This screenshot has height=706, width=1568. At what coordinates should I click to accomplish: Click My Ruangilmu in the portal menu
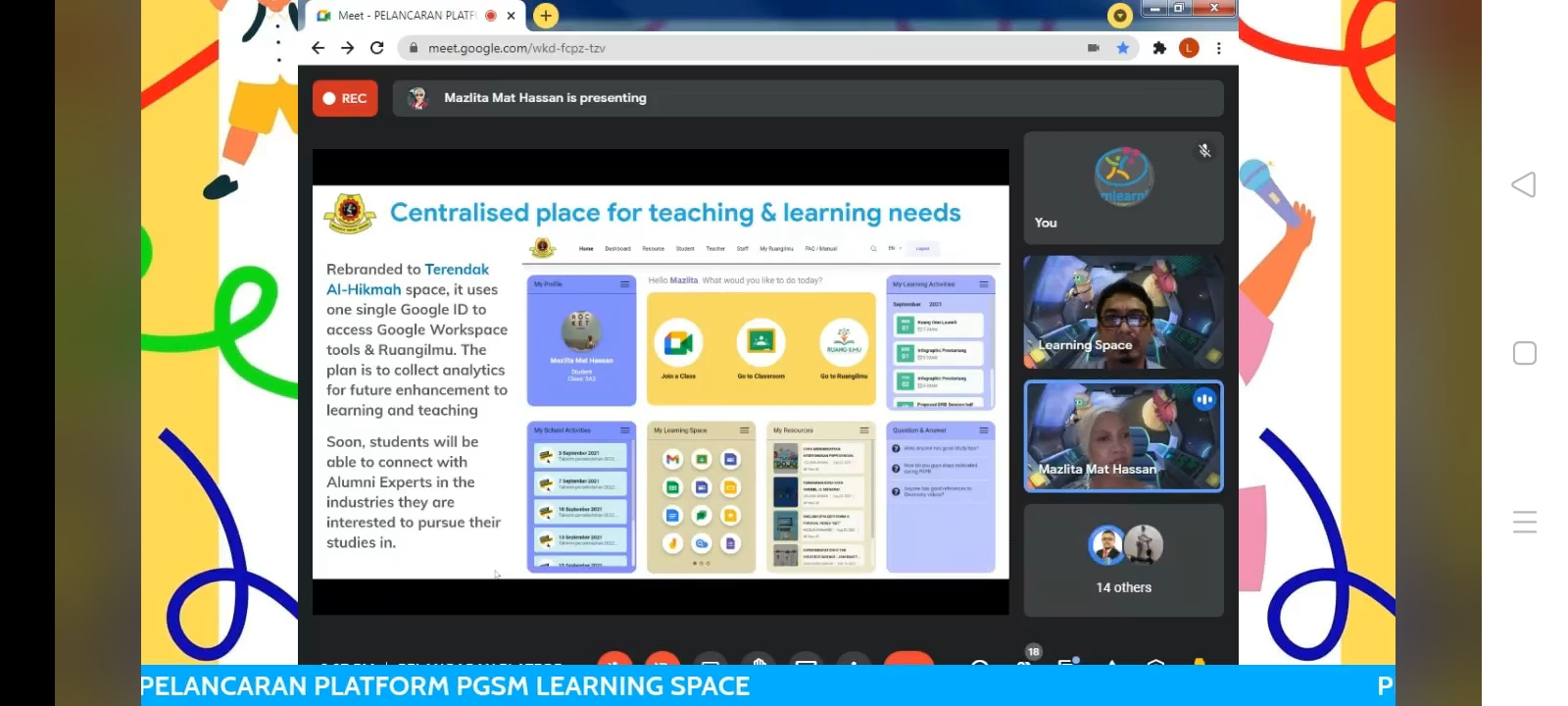[x=777, y=249]
